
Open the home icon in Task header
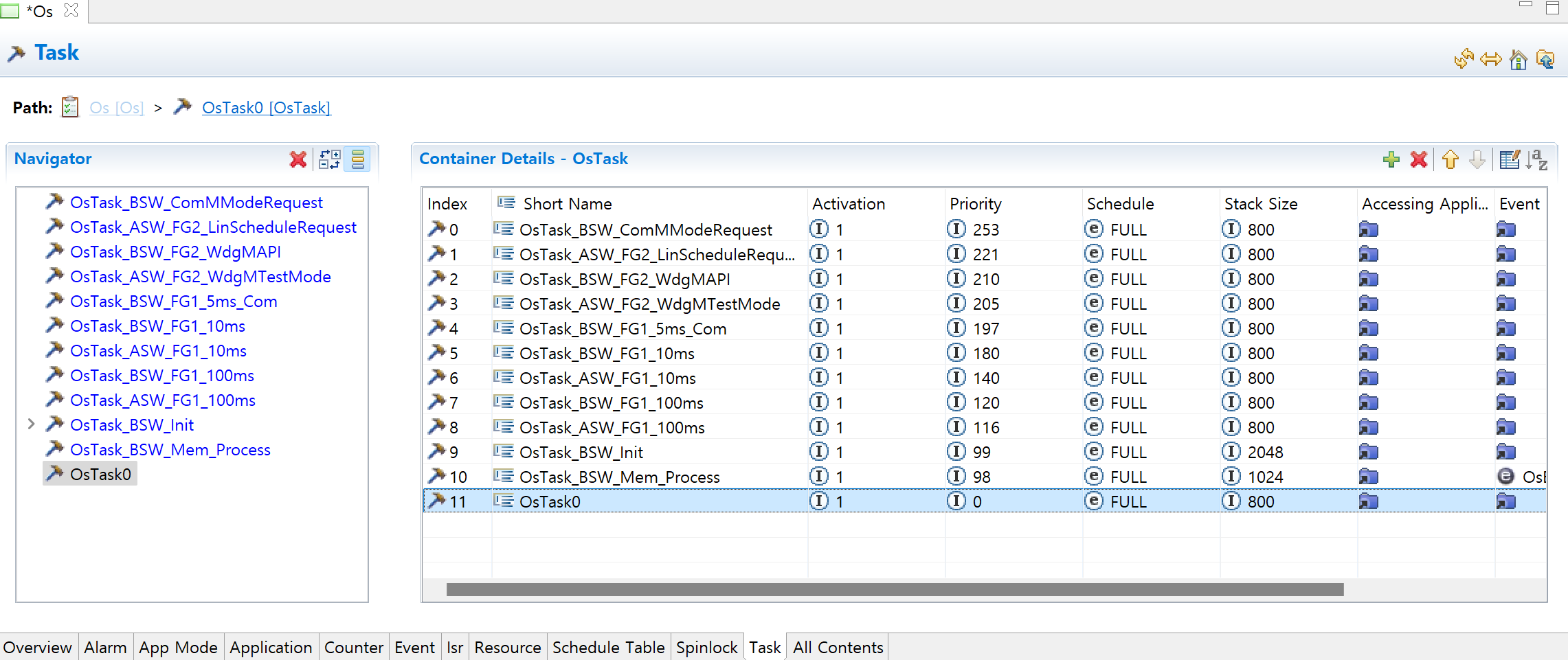point(1519,60)
